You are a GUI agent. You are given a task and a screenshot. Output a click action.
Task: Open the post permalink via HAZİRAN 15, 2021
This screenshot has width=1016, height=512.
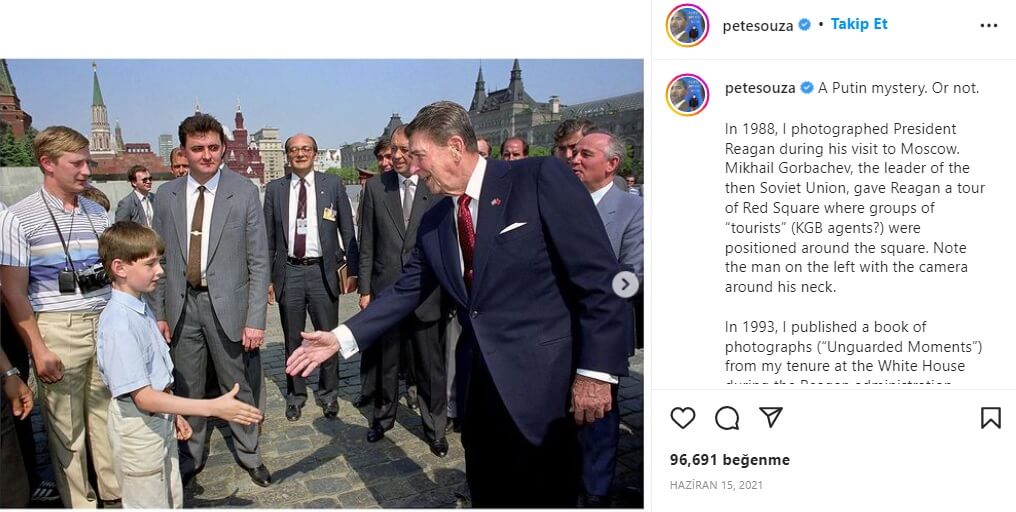click(x=716, y=485)
